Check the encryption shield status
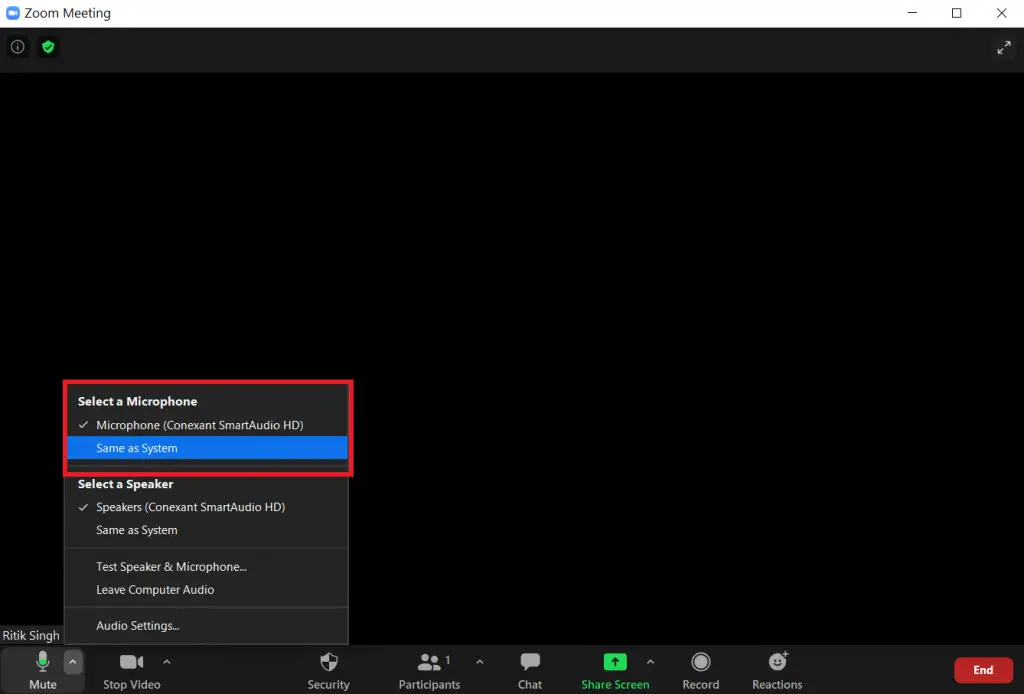Image resolution: width=1024 pixels, height=694 pixels. point(48,46)
